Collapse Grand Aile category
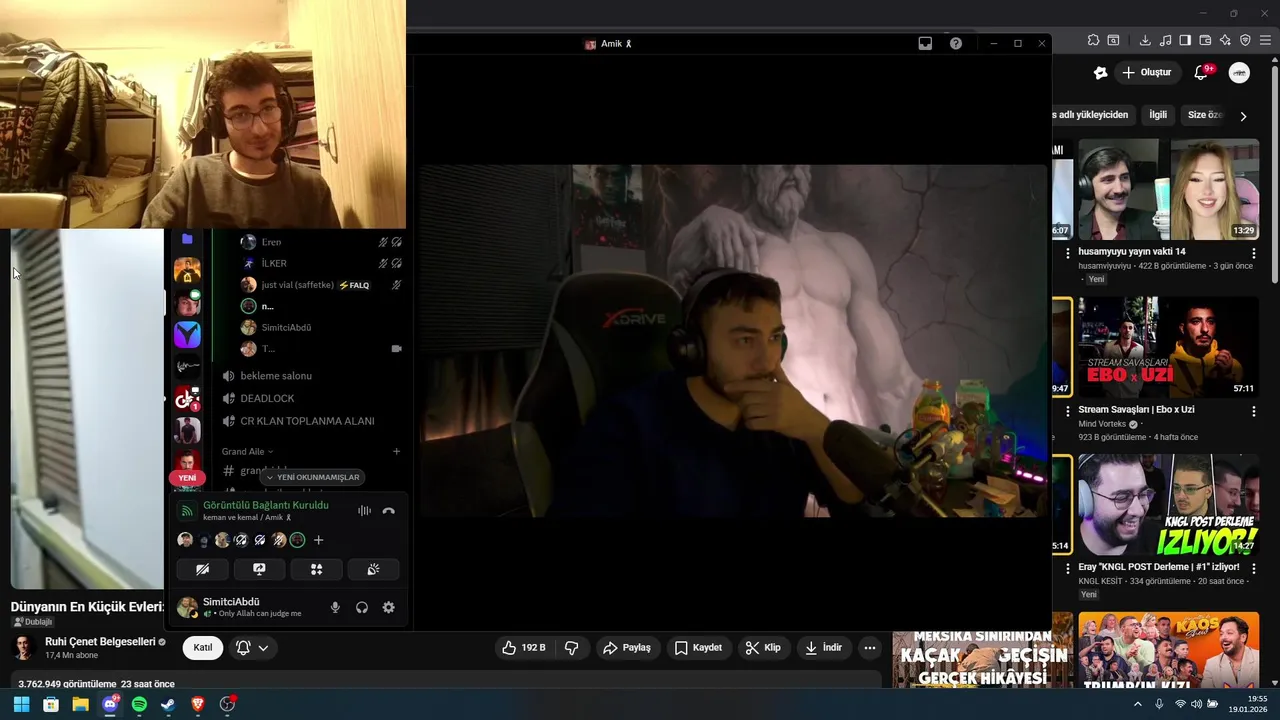The width and height of the screenshot is (1280, 720). pyautogui.click(x=247, y=452)
